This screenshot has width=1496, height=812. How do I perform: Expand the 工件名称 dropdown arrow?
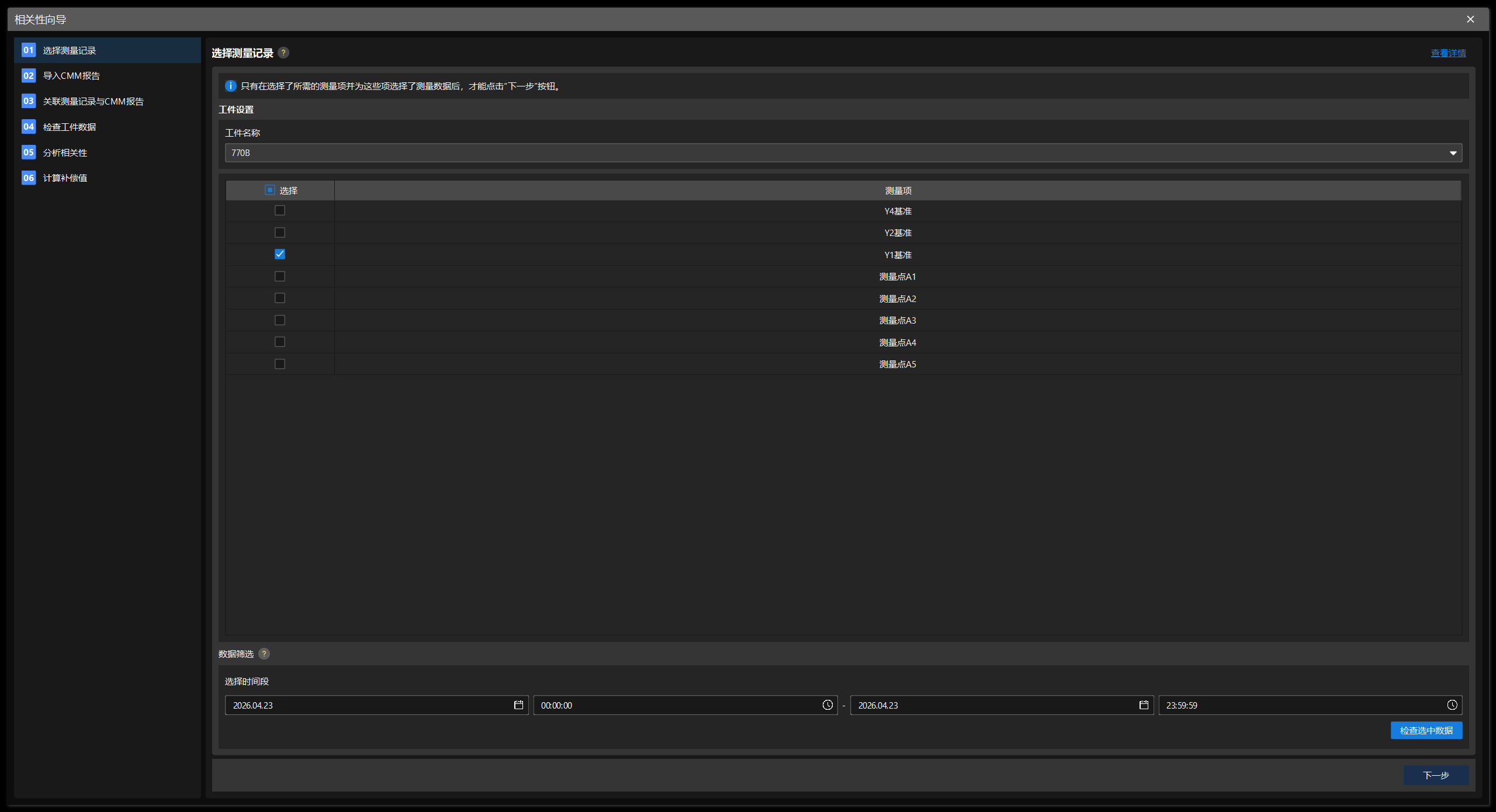[1453, 153]
